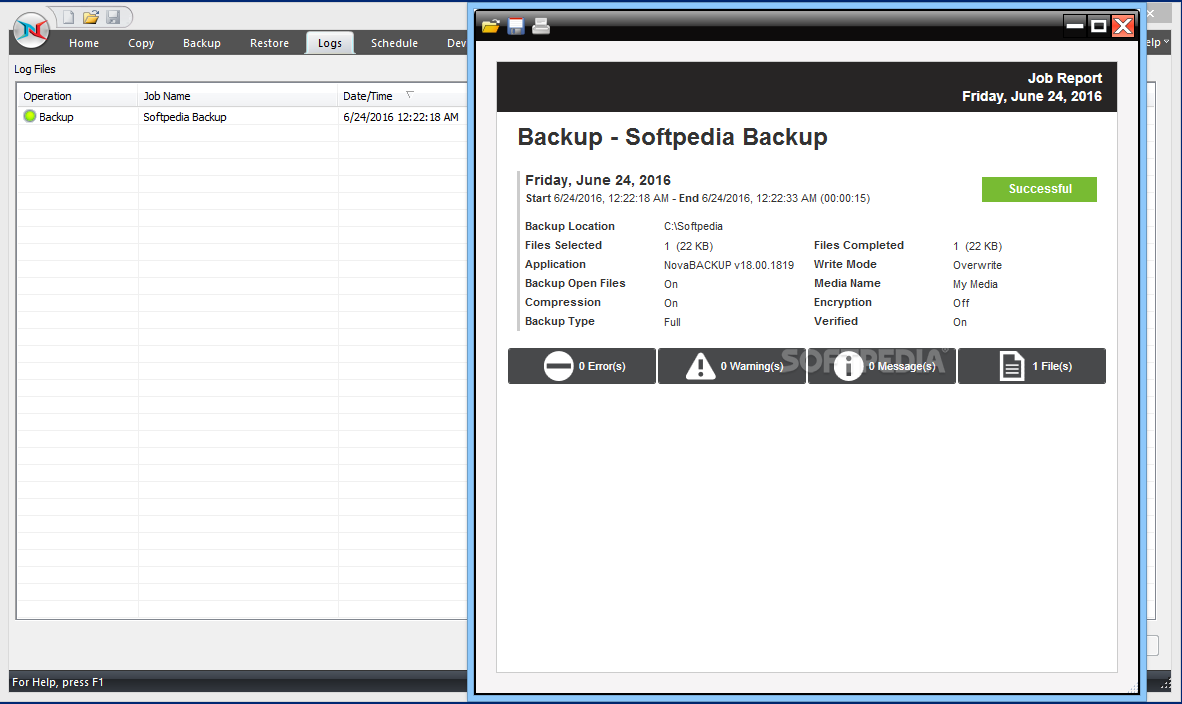
Task: Click the green Successful status badge
Action: tap(1040, 189)
